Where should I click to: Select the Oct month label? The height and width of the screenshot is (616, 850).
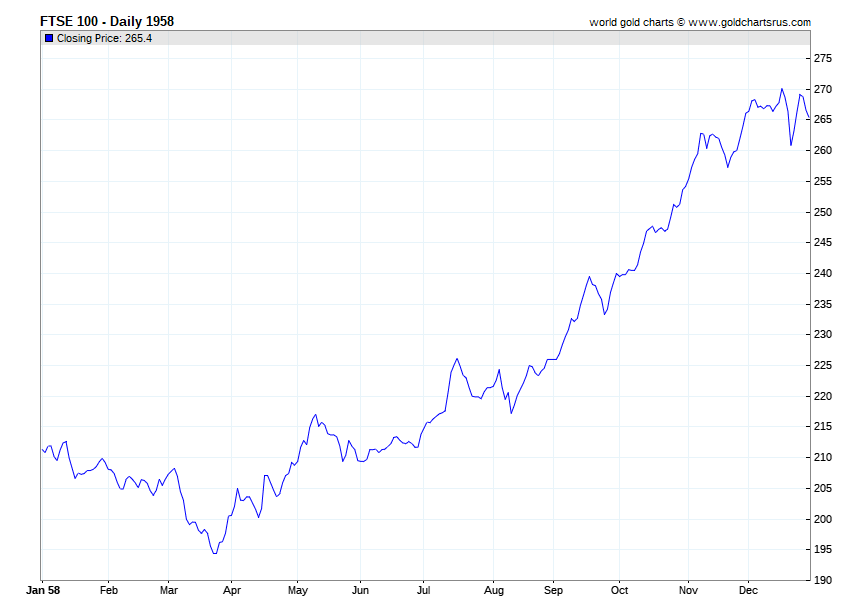[x=619, y=590]
